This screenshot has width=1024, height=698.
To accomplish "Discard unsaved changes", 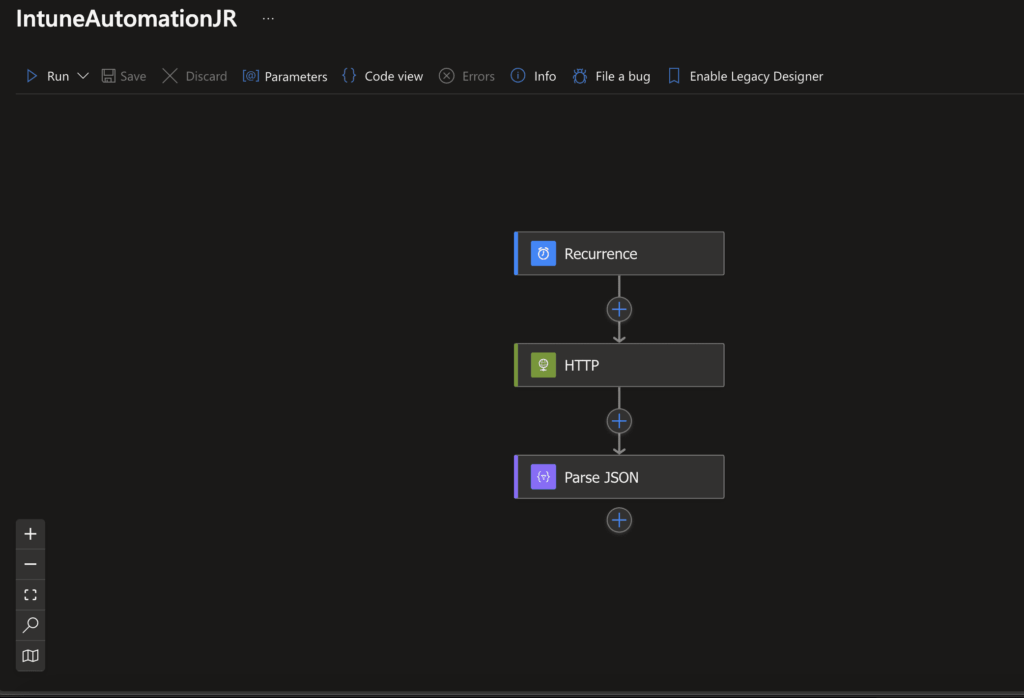I will coord(194,75).
